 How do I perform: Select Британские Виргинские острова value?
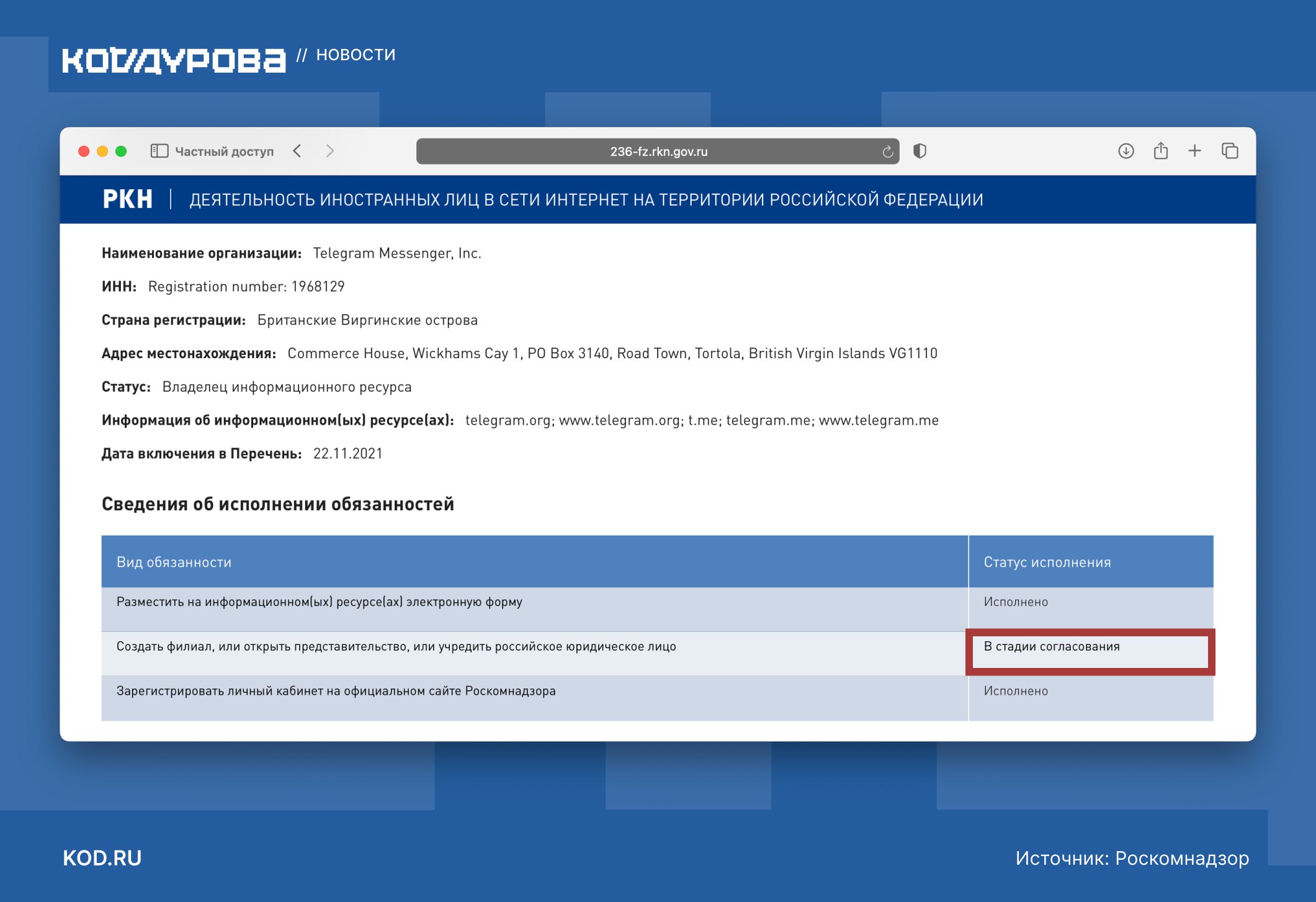coord(367,320)
